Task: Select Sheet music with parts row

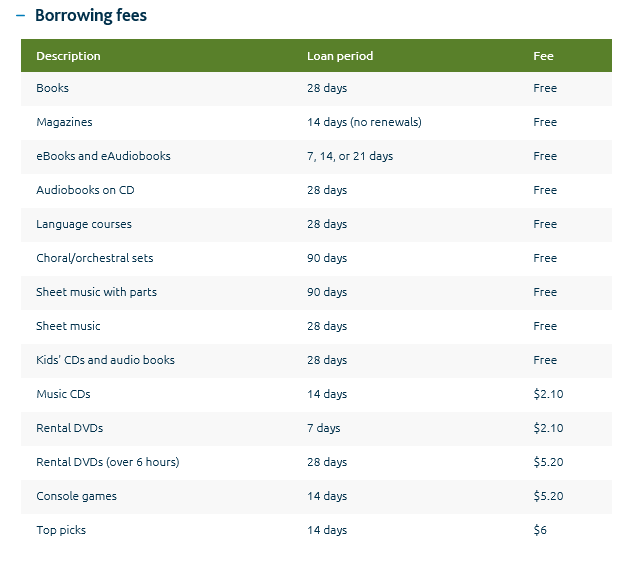Action: [x=96, y=292]
